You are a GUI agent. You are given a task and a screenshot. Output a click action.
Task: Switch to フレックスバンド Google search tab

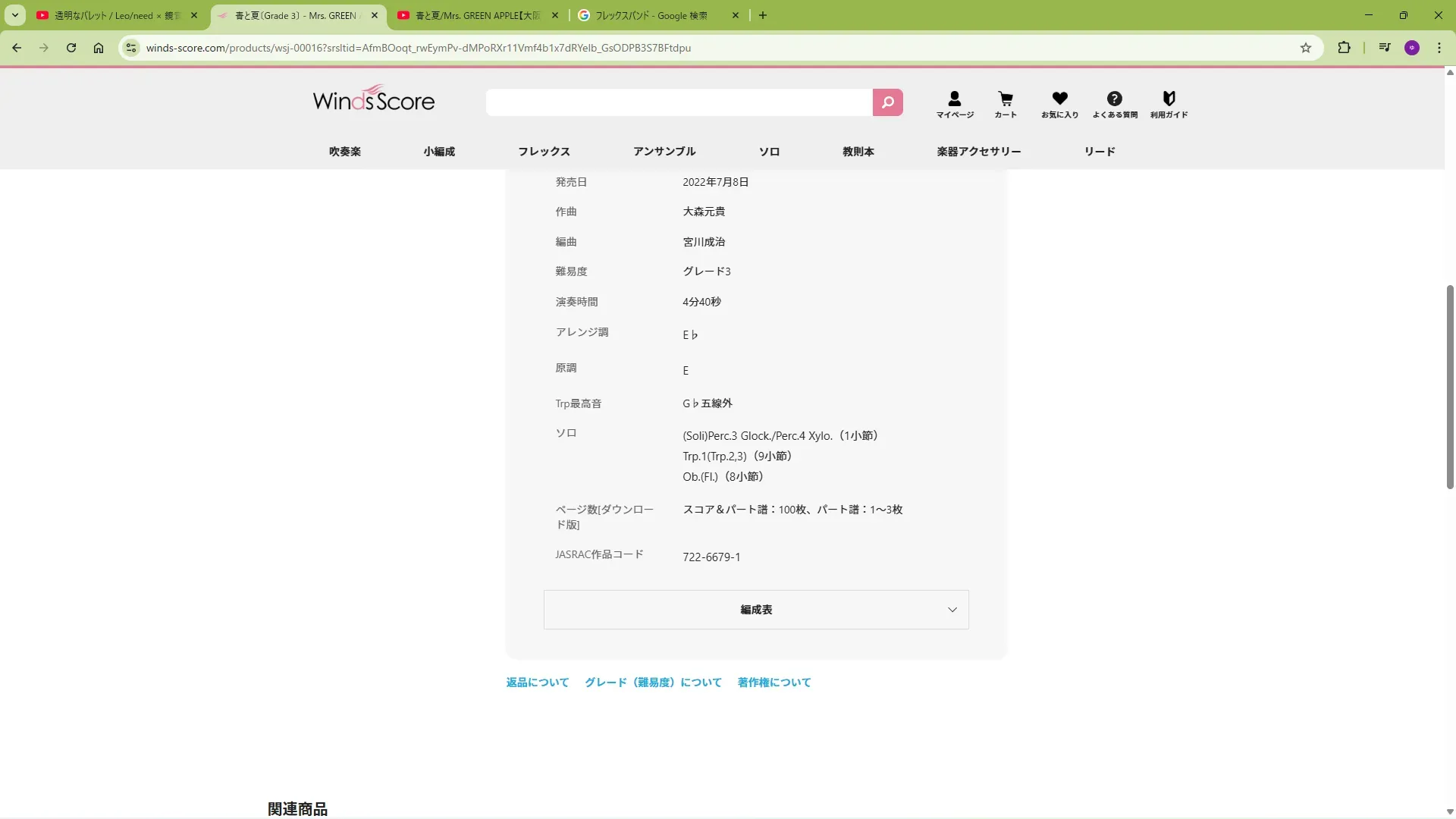click(652, 15)
